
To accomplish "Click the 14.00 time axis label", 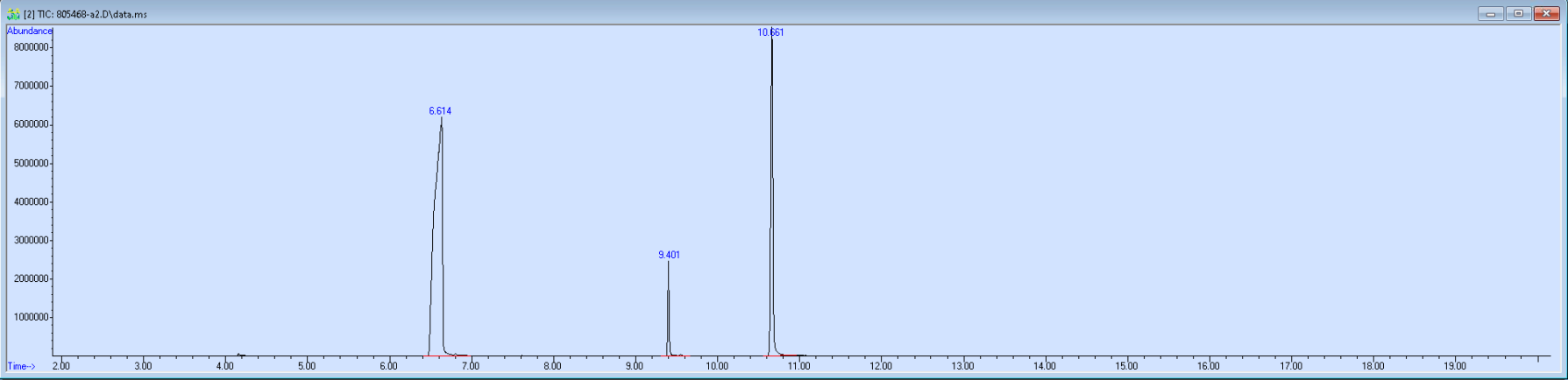I will click(1045, 366).
